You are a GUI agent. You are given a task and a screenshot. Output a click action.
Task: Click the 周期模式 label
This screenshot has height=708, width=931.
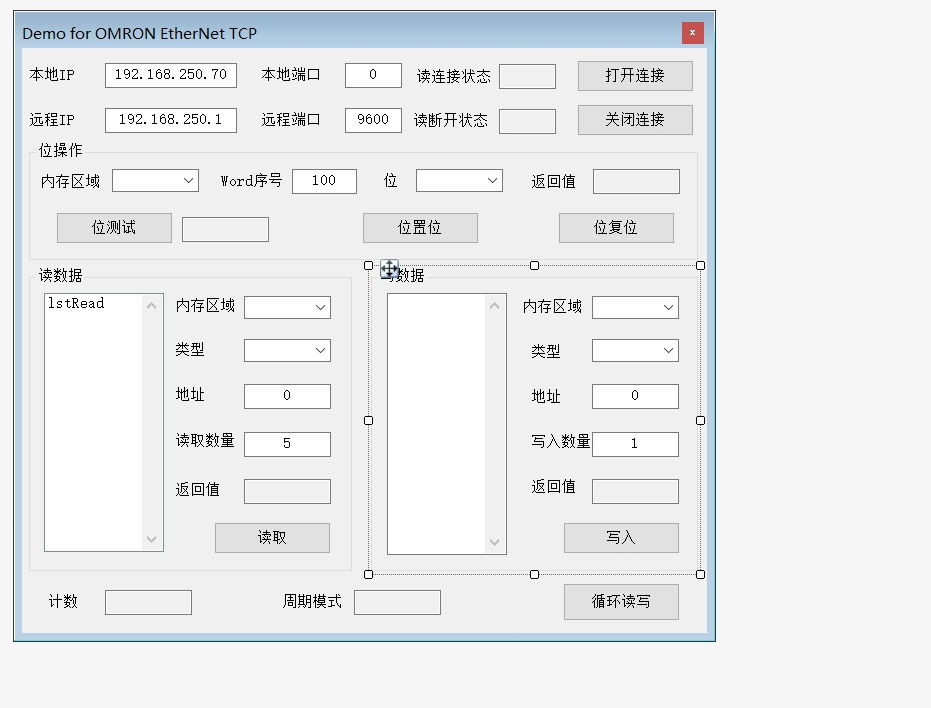(312, 602)
